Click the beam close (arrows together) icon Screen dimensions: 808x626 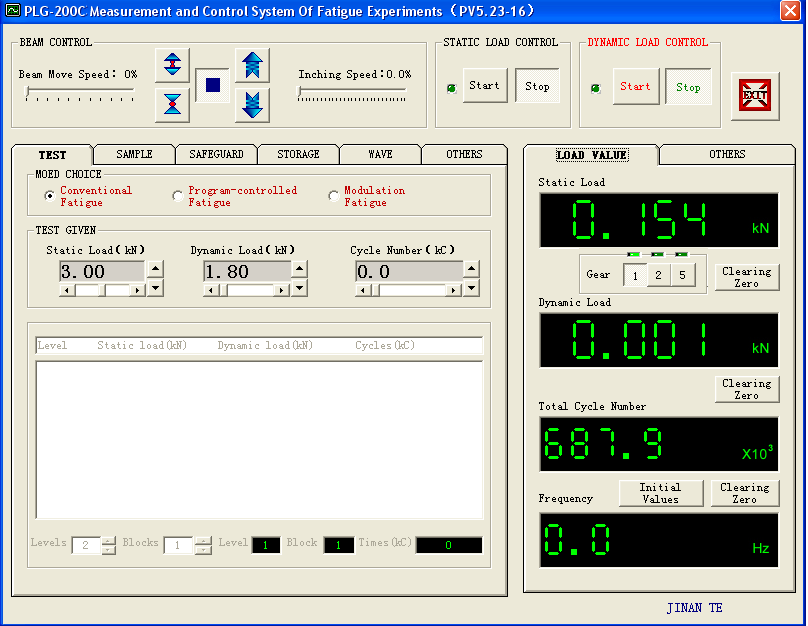[x=173, y=105]
